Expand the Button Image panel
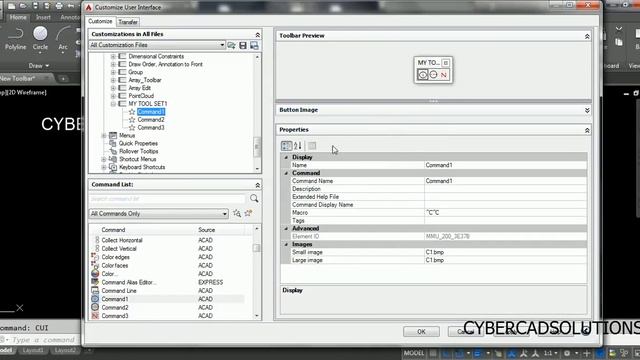This screenshot has width=640, height=360. pyautogui.click(x=587, y=110)
